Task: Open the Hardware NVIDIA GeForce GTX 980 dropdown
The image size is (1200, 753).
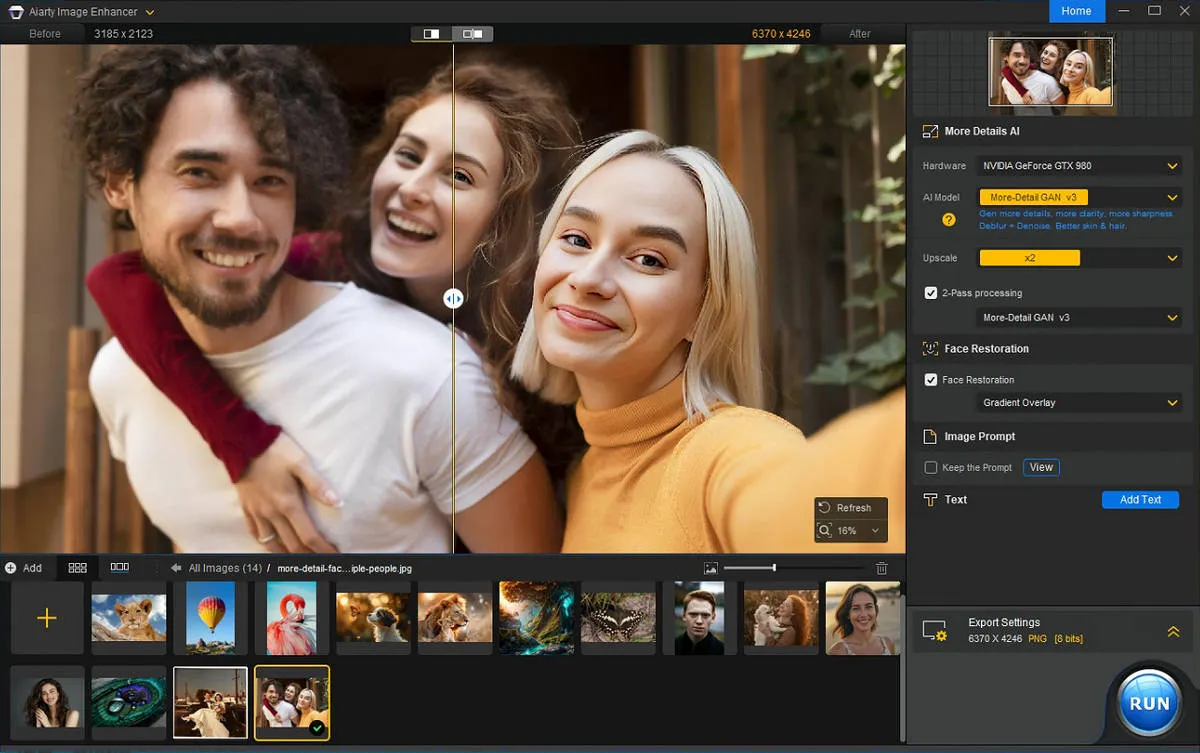Action: click(x=1079, y=165)
